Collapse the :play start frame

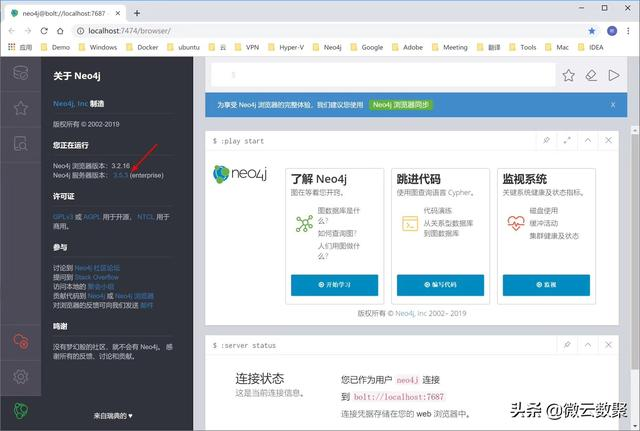[588, 140]
